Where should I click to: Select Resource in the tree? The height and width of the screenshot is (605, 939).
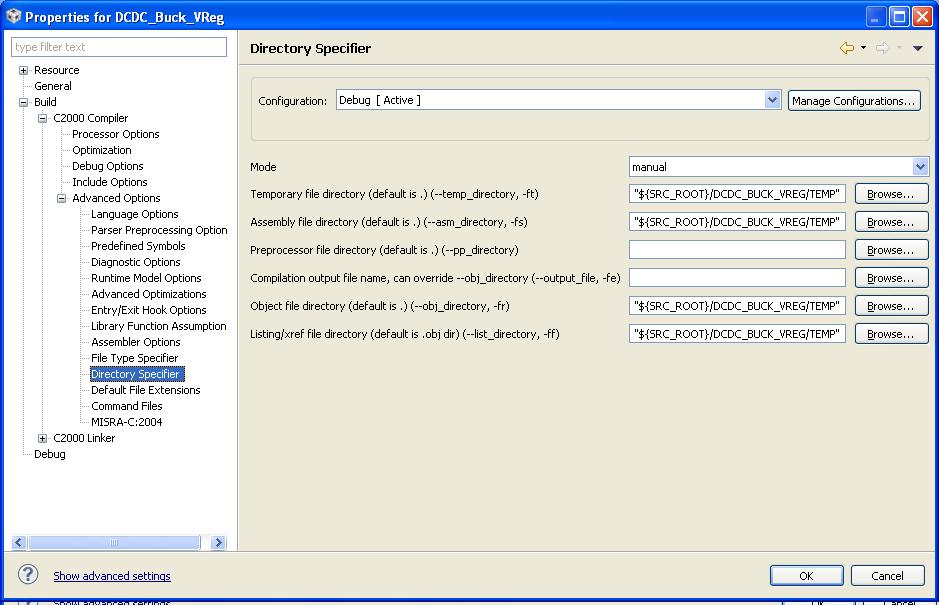pos(56,70)
